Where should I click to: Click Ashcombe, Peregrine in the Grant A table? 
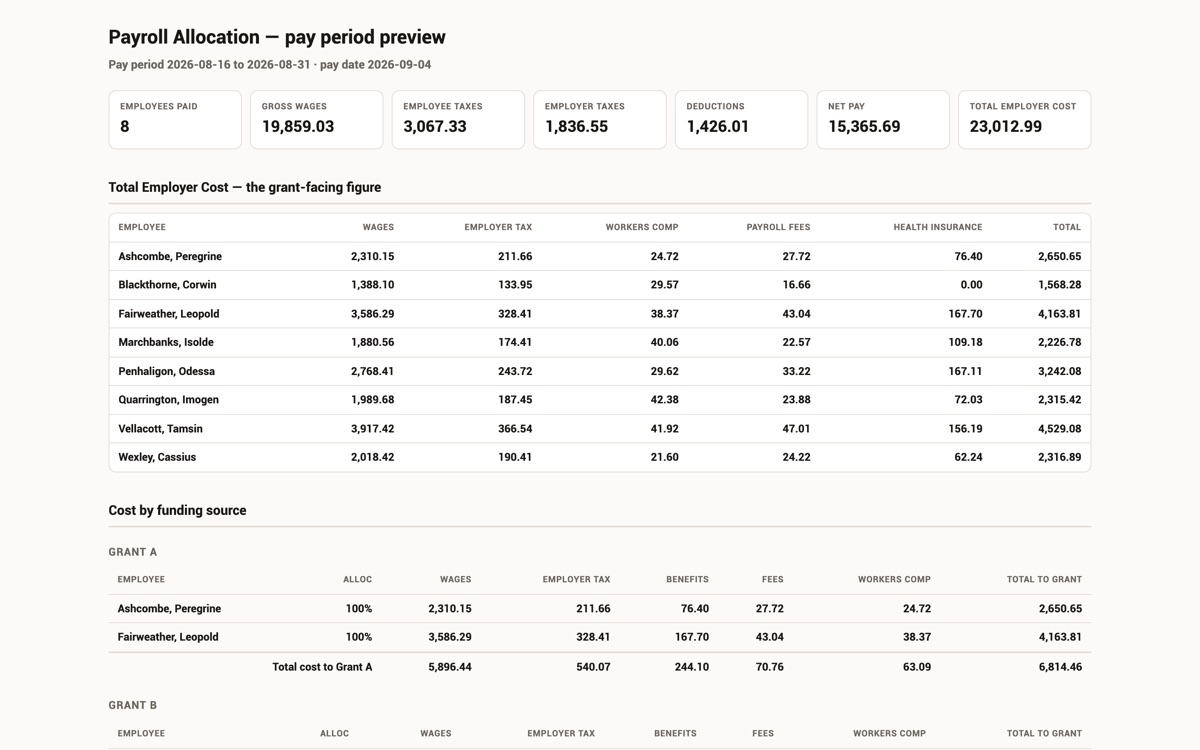coord(169,609)
